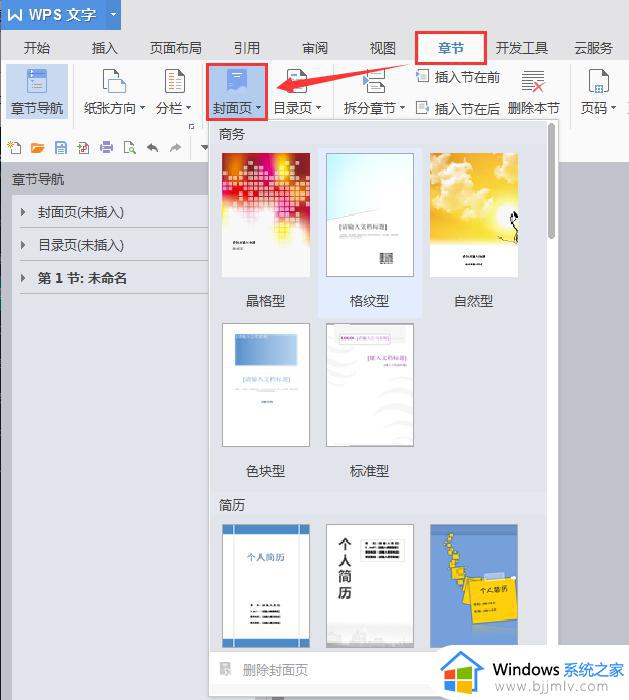629x700 pixels.
Task: Click the 分栏 columns icon
Action: point(174,81)
